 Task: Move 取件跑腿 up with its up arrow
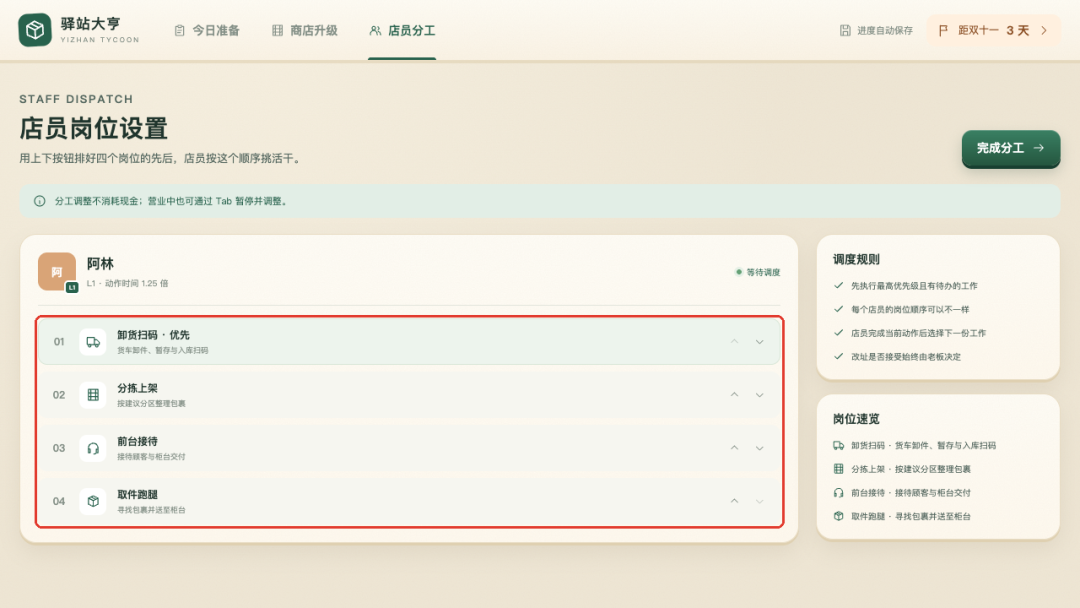734,501
